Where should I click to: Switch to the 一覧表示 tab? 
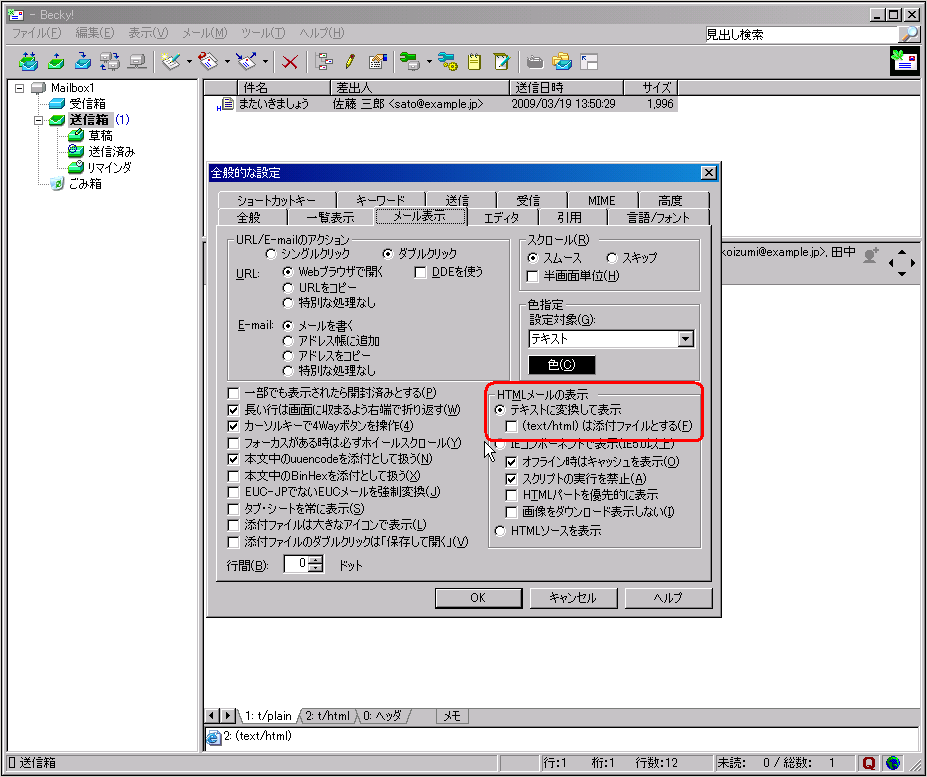coord(330,218)
